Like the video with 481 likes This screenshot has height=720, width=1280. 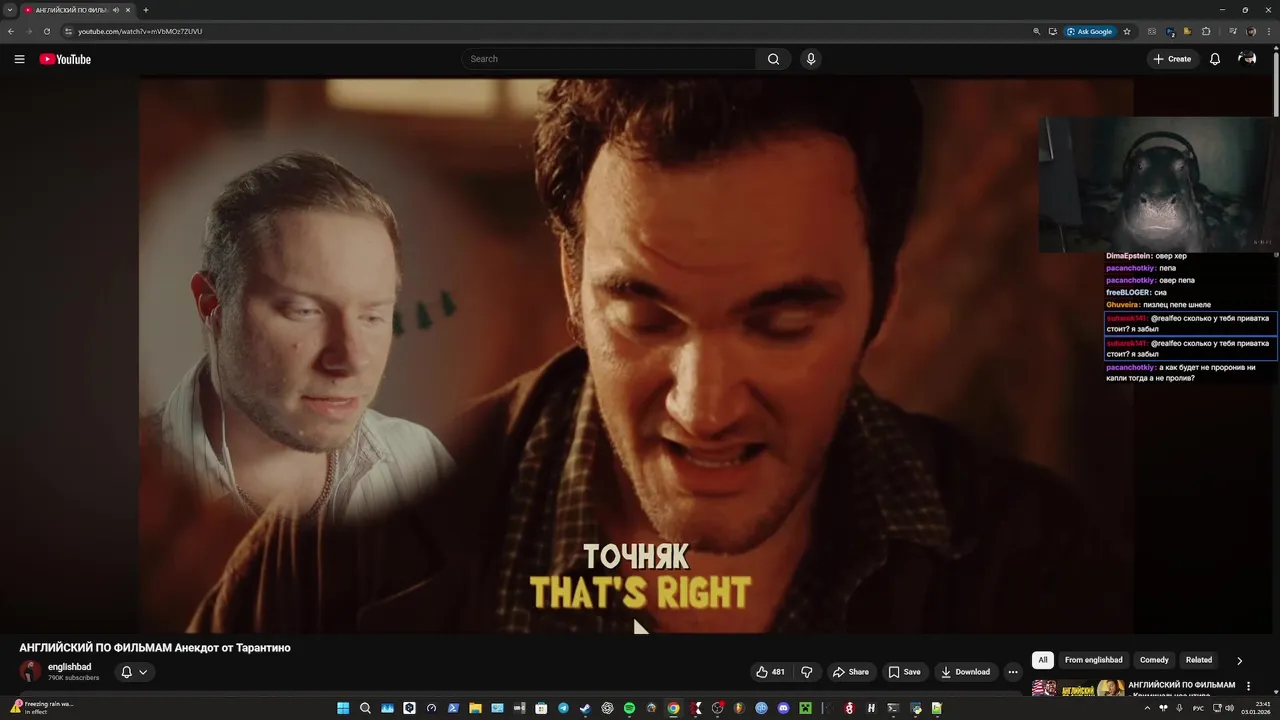[771, 672]
